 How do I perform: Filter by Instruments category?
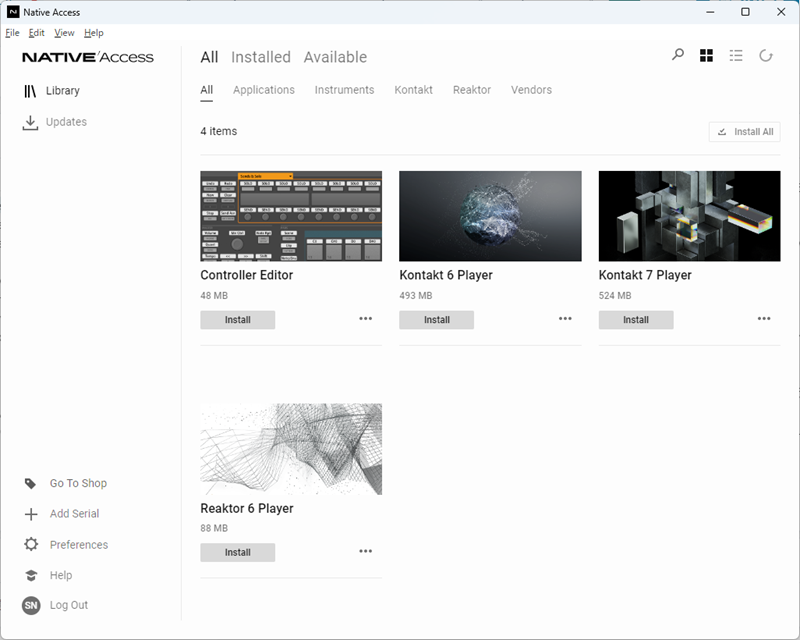344,90
